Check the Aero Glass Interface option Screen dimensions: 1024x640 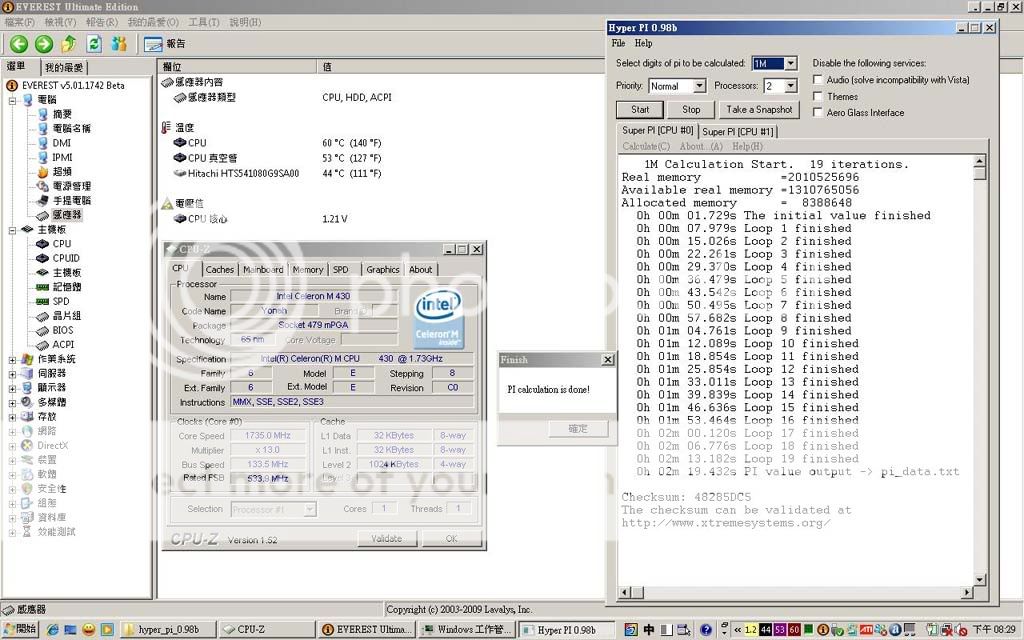tap(817, 112)
